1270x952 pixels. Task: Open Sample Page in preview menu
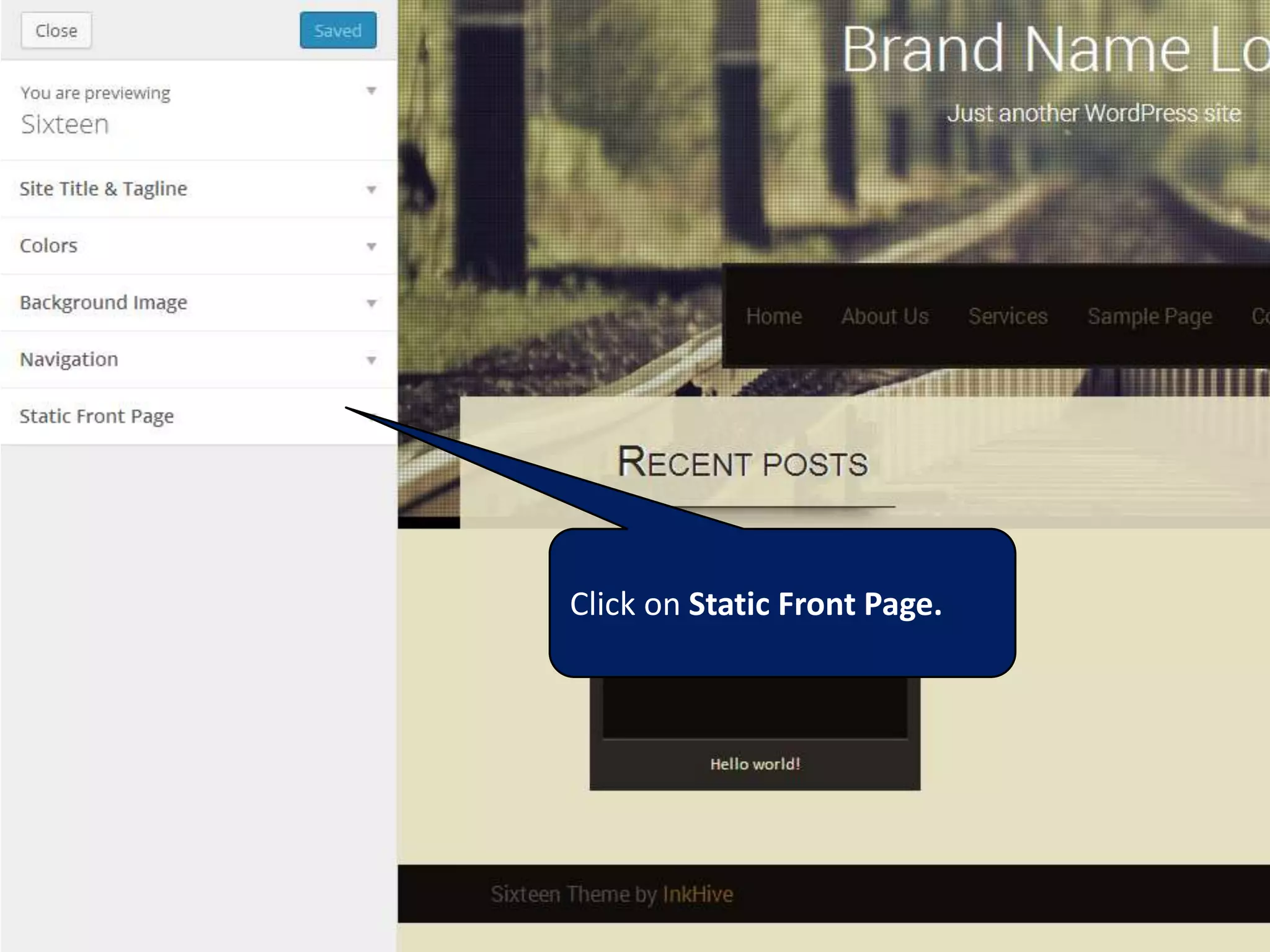pos(1150,317)
